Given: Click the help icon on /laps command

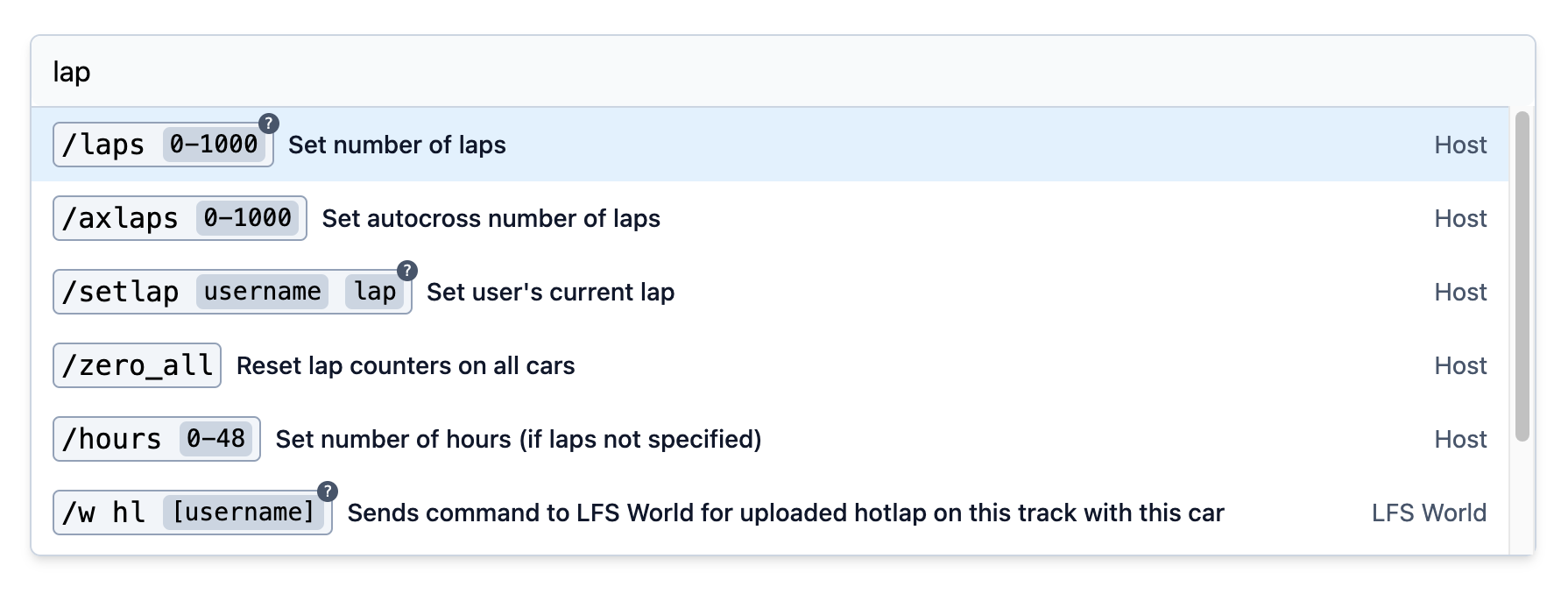Looking at the screenshot, I should pos(269,124).
